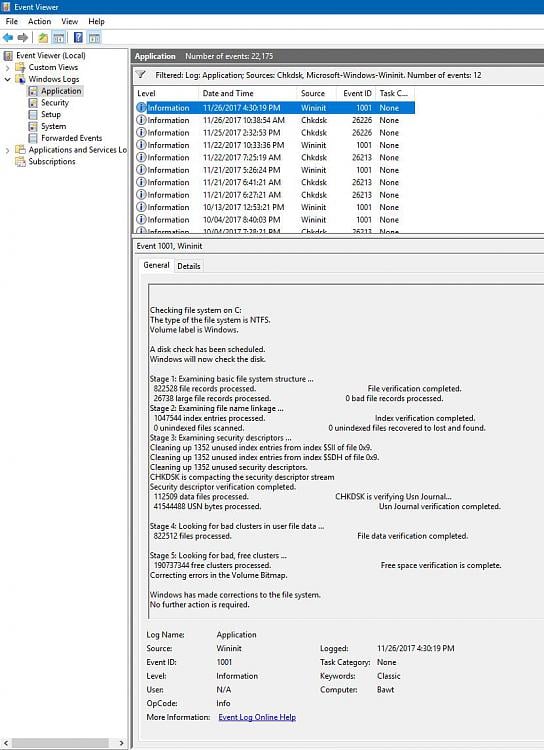Click info icon of 11/22/2017 10:33:36 PM event

[x=141, y=145]
